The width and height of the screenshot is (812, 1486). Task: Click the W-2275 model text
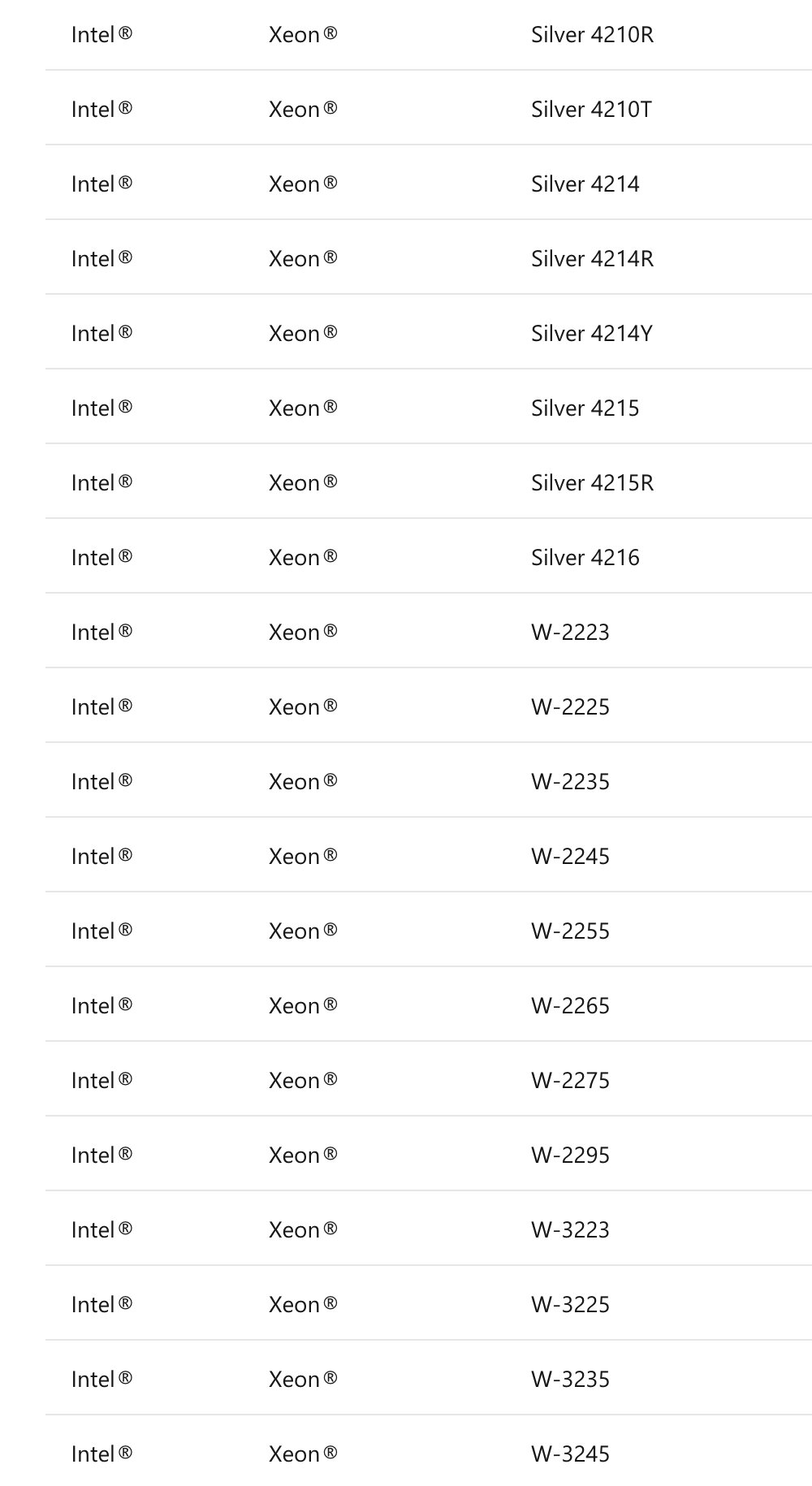570,1081
